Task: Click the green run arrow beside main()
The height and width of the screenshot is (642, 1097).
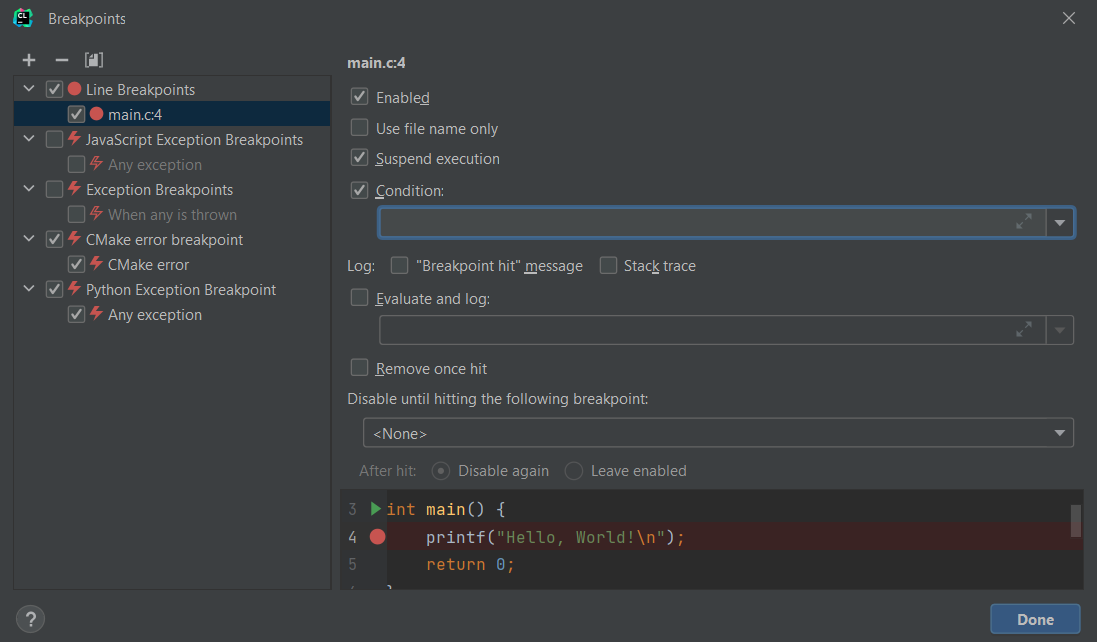Action: click(x=376, y=509)
